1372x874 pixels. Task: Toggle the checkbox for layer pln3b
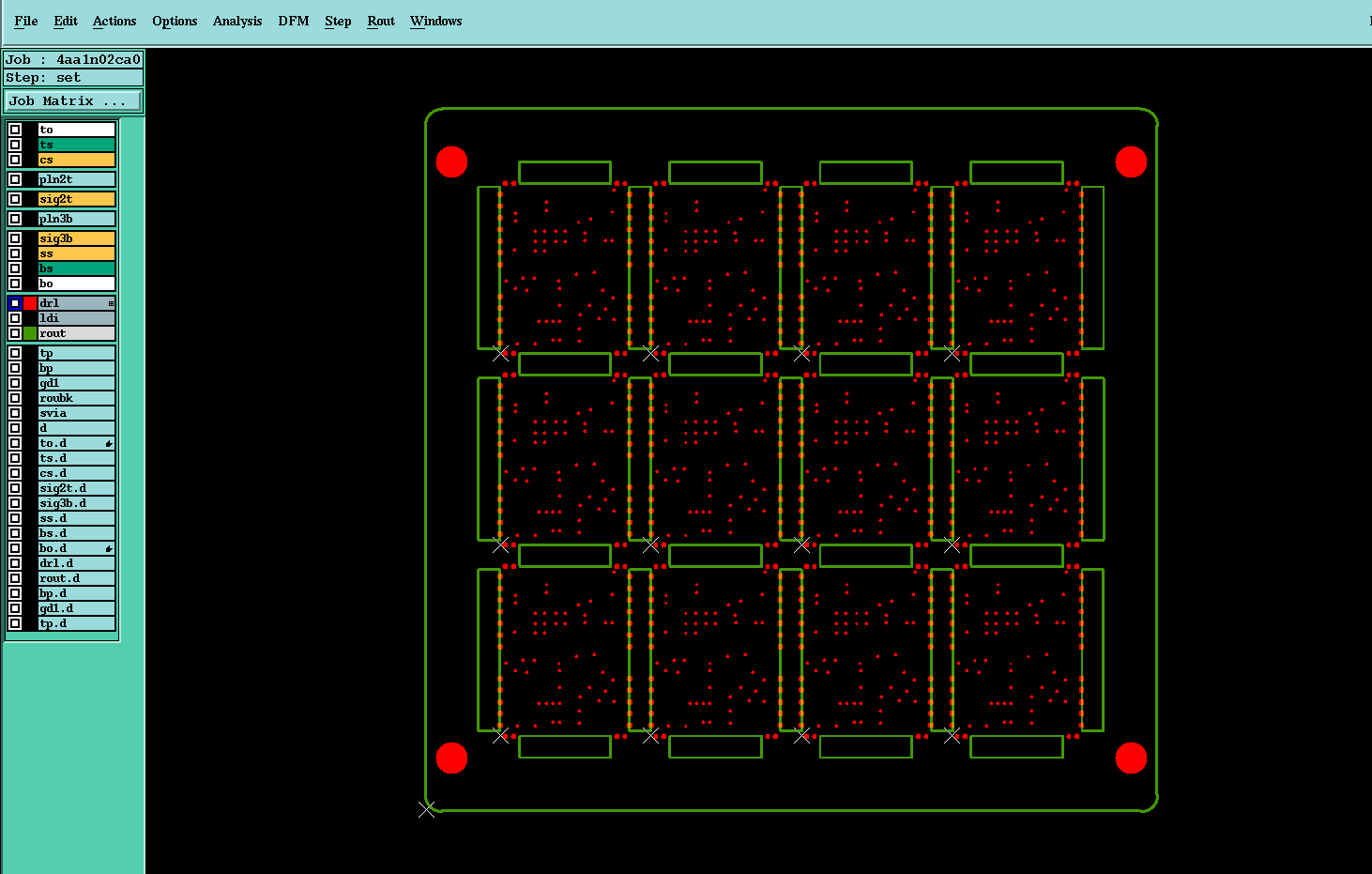pyautogui.click(x=15, y=219)
